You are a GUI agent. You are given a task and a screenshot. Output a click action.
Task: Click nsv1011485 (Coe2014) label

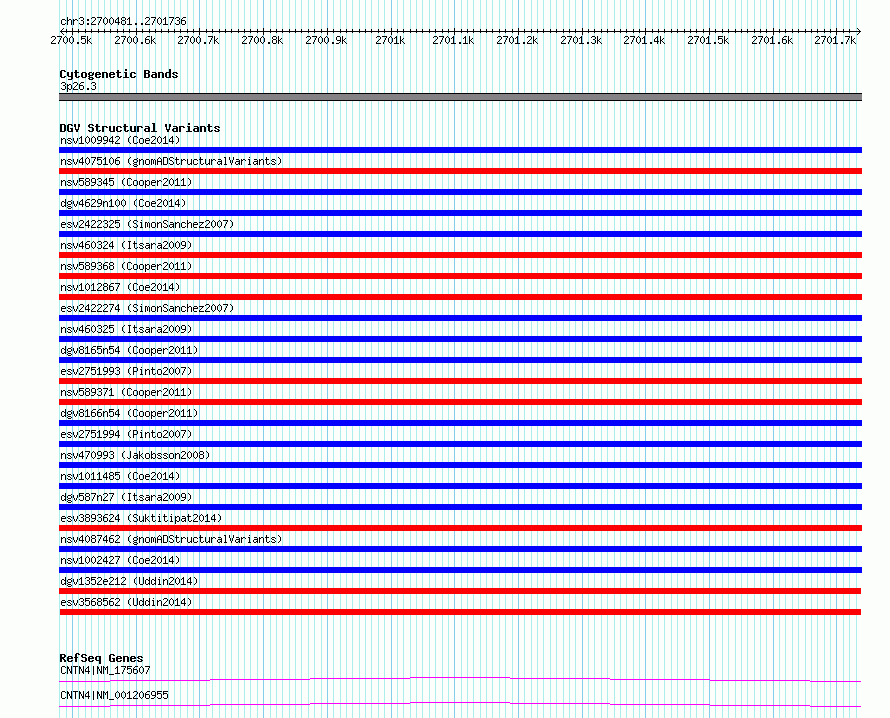(x=120, y=476)
